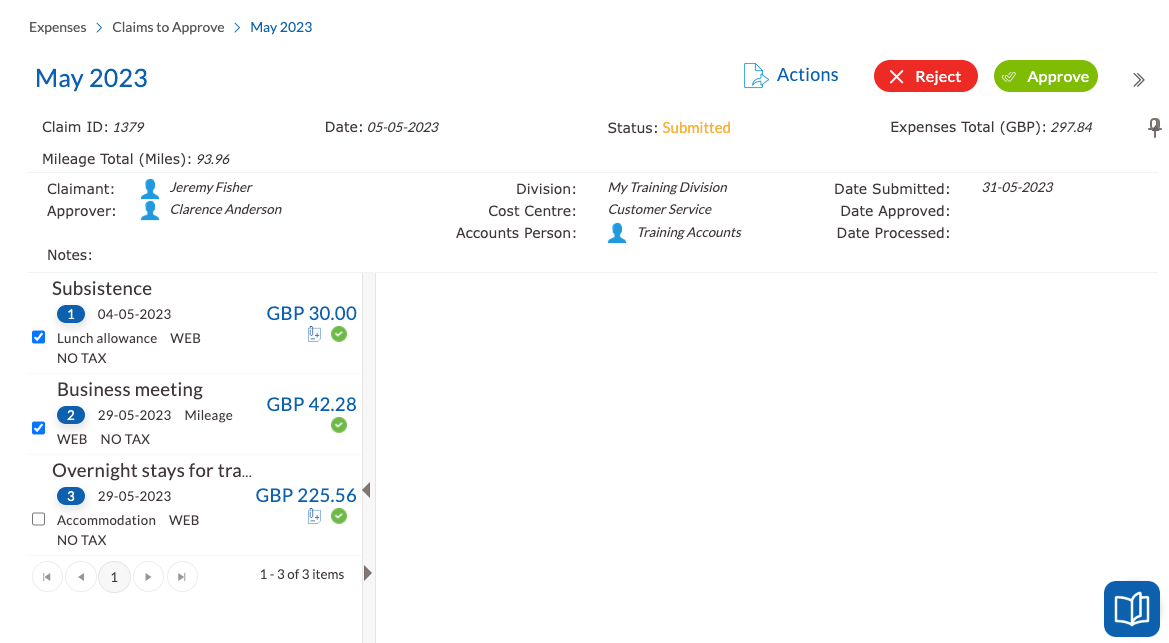Open the Subsistence expense item
This screenshot has height=643, width=1169.
pyautogui.click(x=102, y=288)
